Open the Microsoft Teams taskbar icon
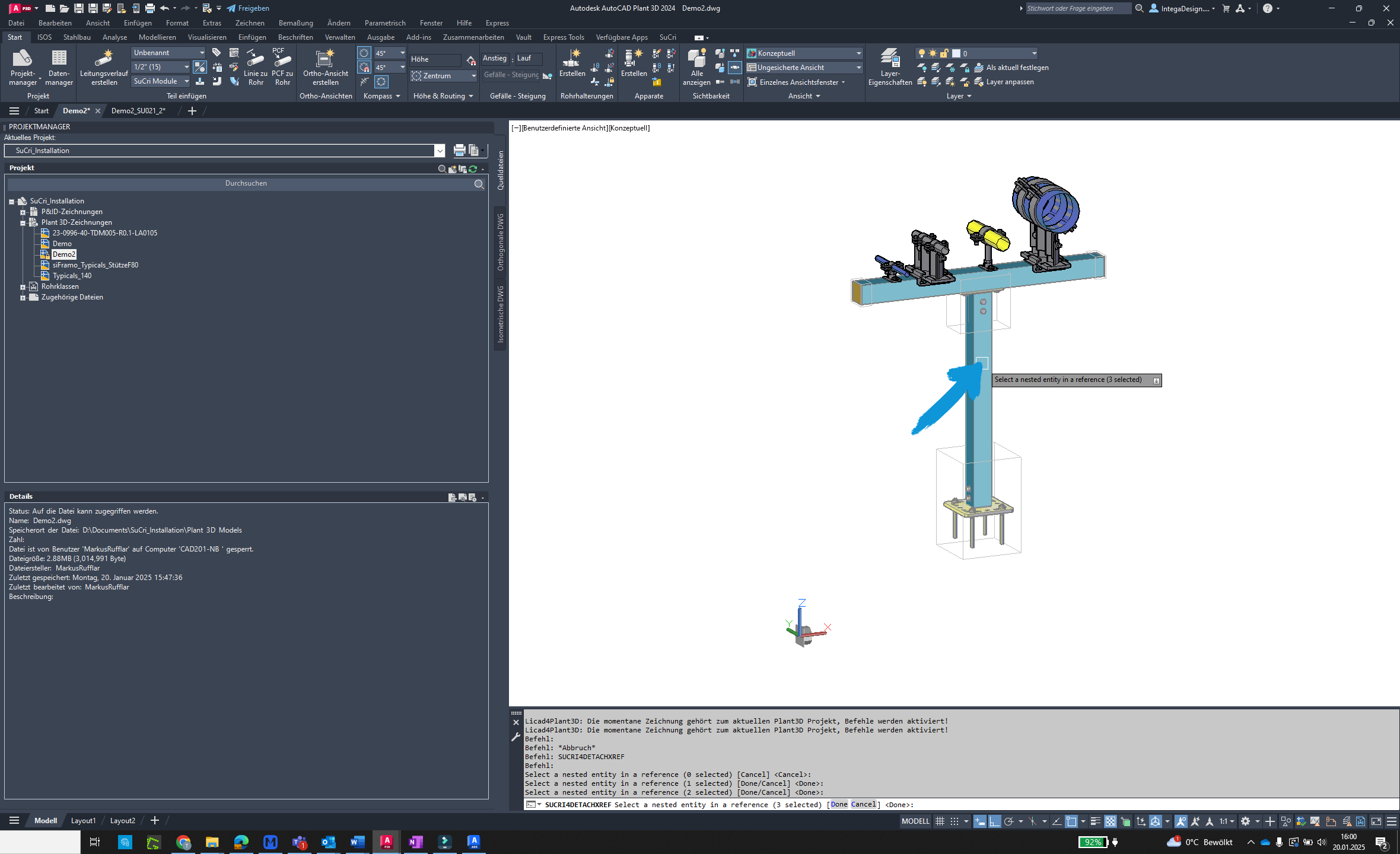1400x854 pixels. (x=300, y=842)
